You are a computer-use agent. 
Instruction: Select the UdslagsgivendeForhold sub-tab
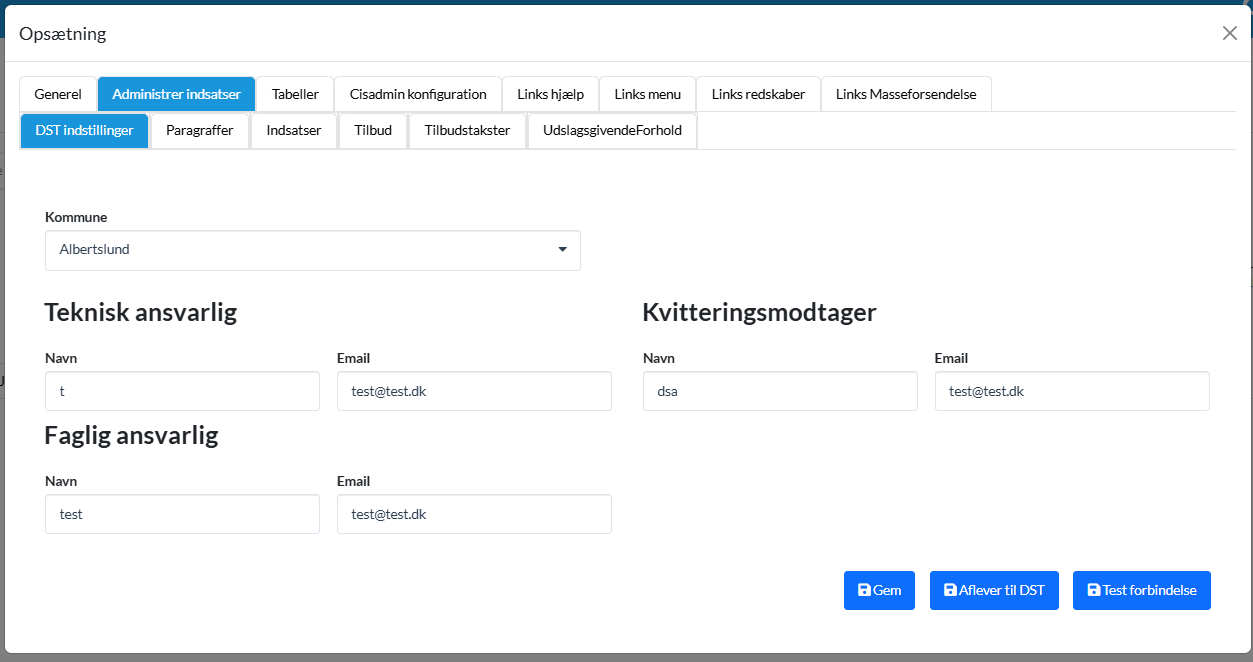tap(612, 130)
